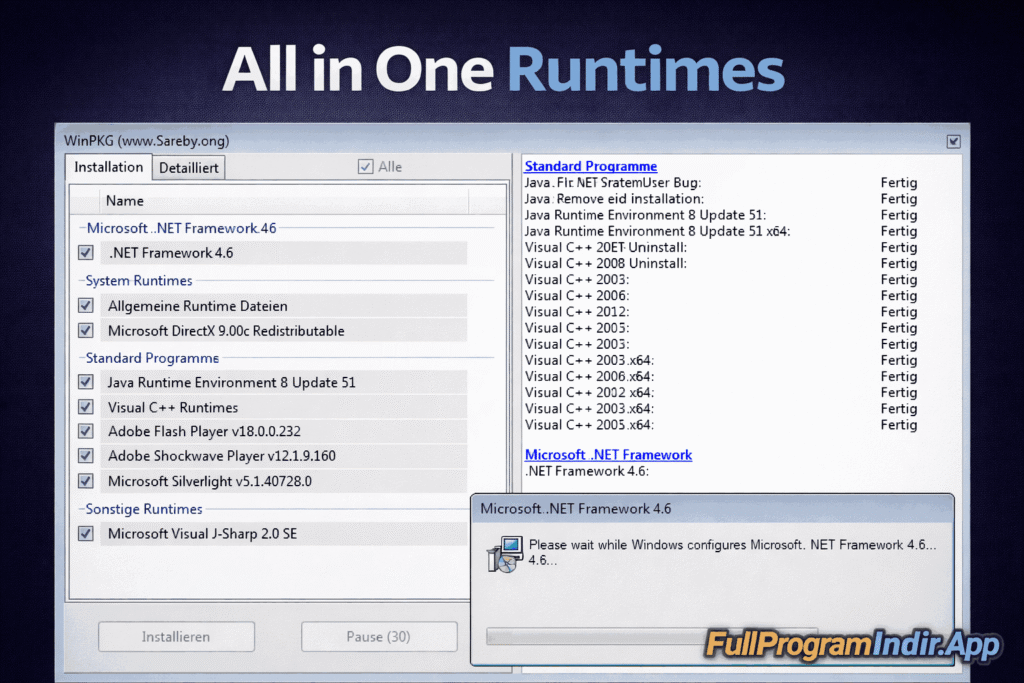Enable the Alle checkbox
This screenshot has width=1024, height=683.
(x=366, y=166)
